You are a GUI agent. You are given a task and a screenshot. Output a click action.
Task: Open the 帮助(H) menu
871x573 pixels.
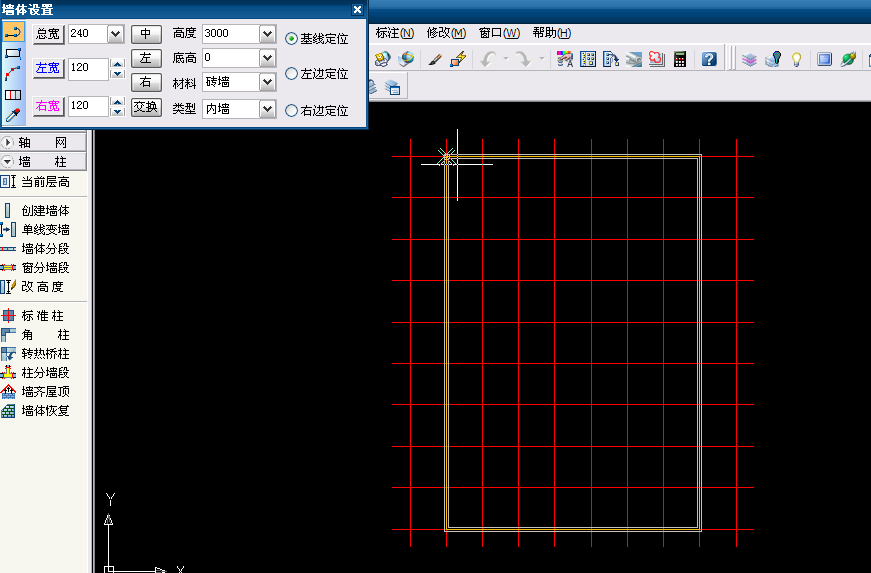(x=551, y=33)
